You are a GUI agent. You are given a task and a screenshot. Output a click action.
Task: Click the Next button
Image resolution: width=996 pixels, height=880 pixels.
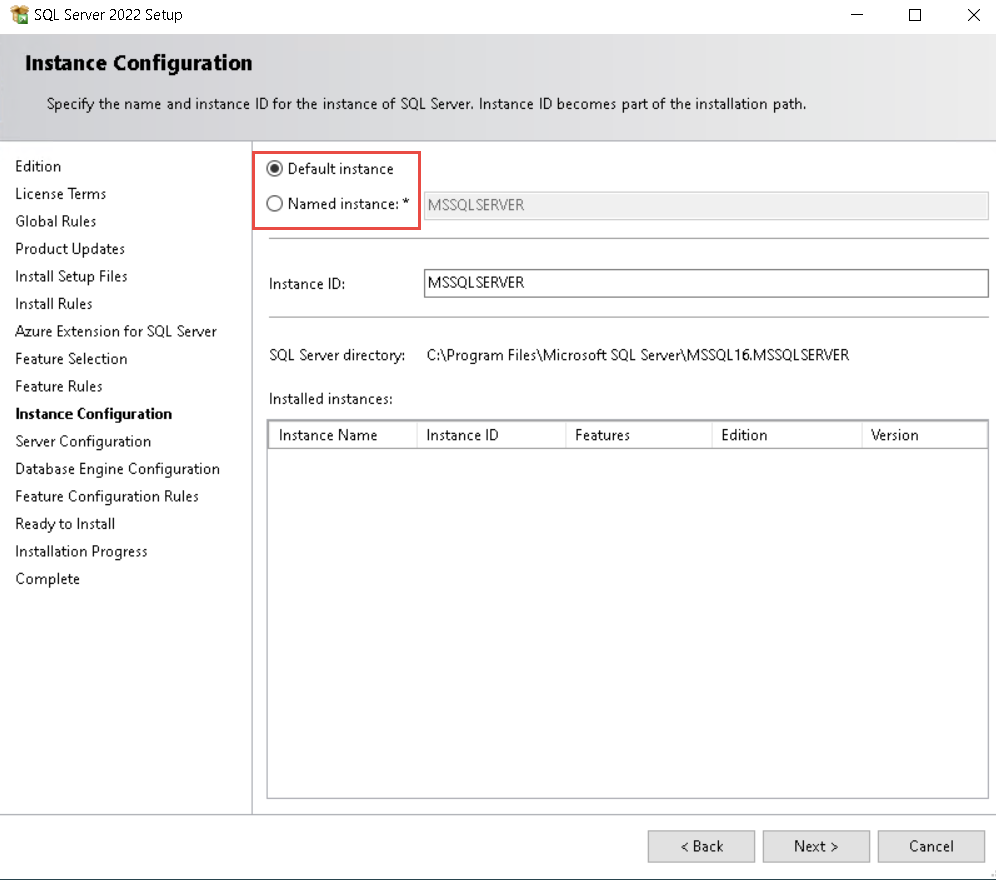tap(816, 846)
